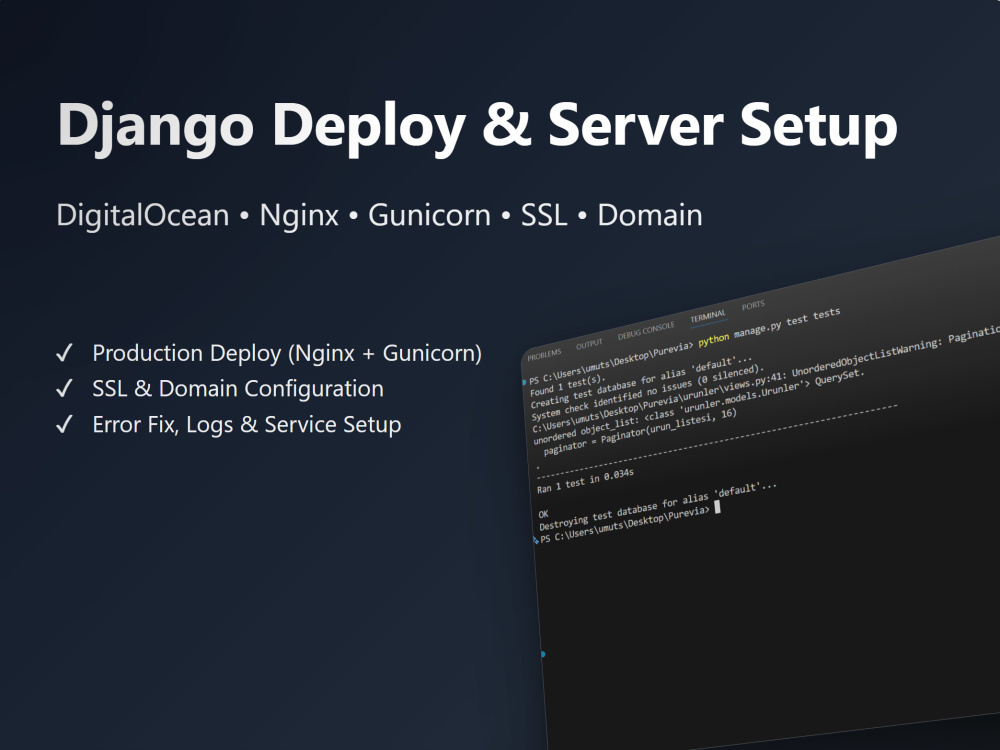Switch to the OUTPUT tab
This screenshot has width=1000, height=750.
point(589,344)
